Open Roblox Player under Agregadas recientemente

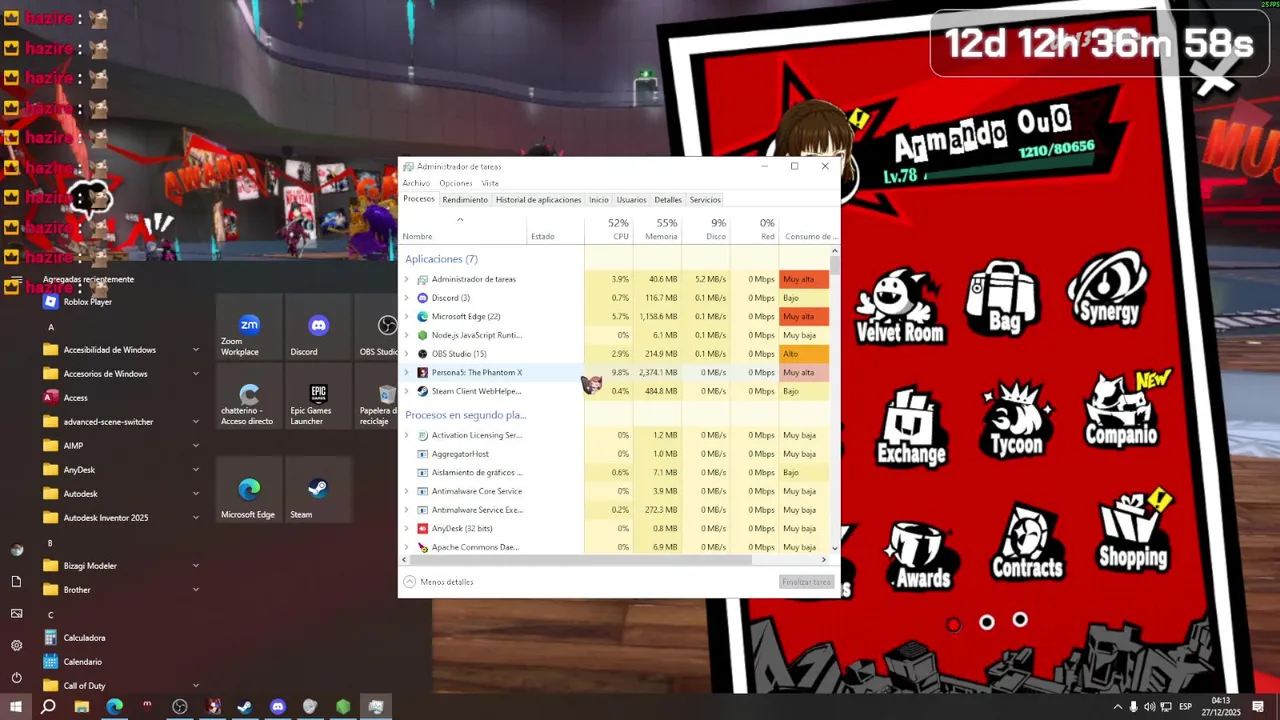coord(87,302)
